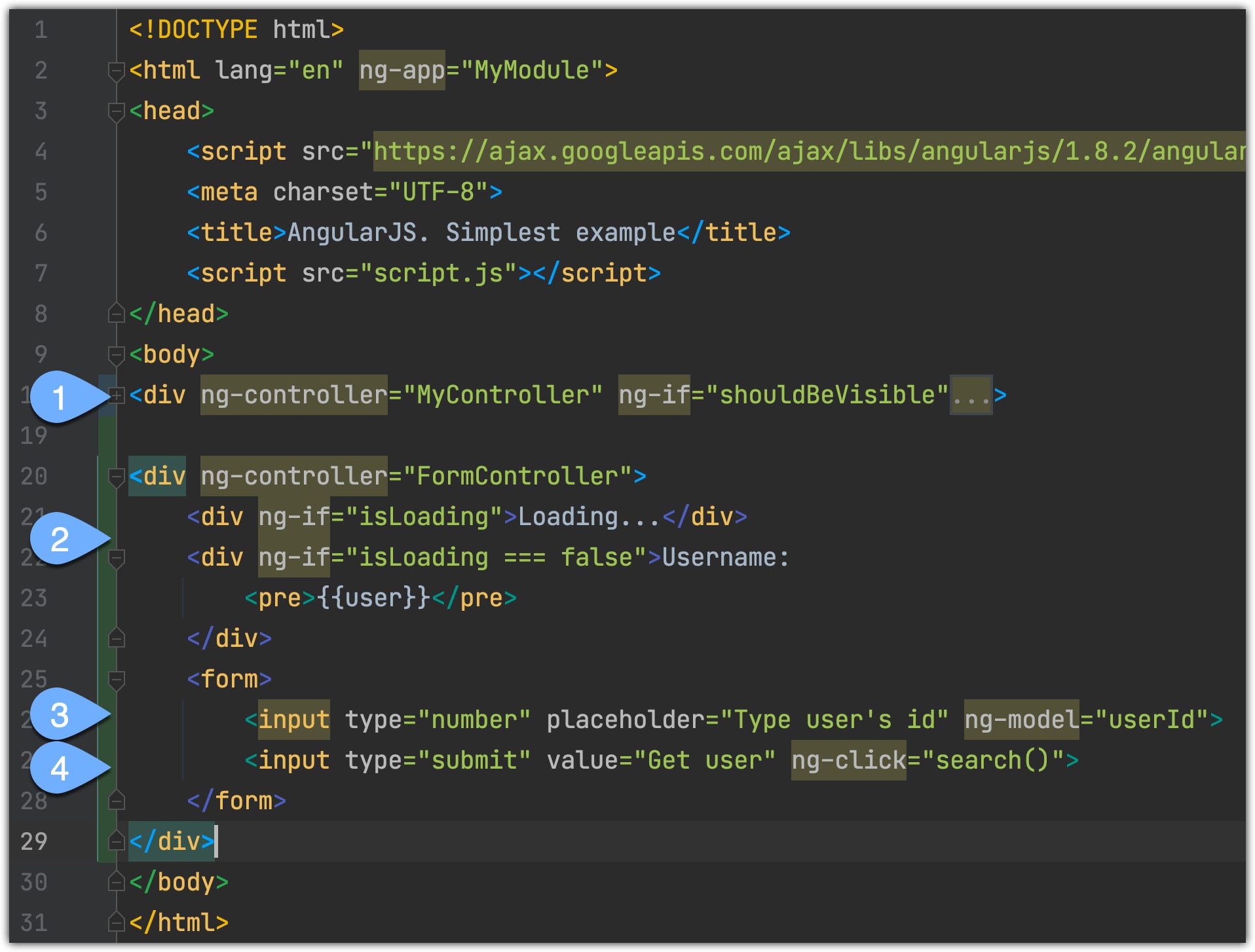Viewport: 1255px width, 952px height.
Task: Click fold end marker at closing body tag
Action: [116, 882]
